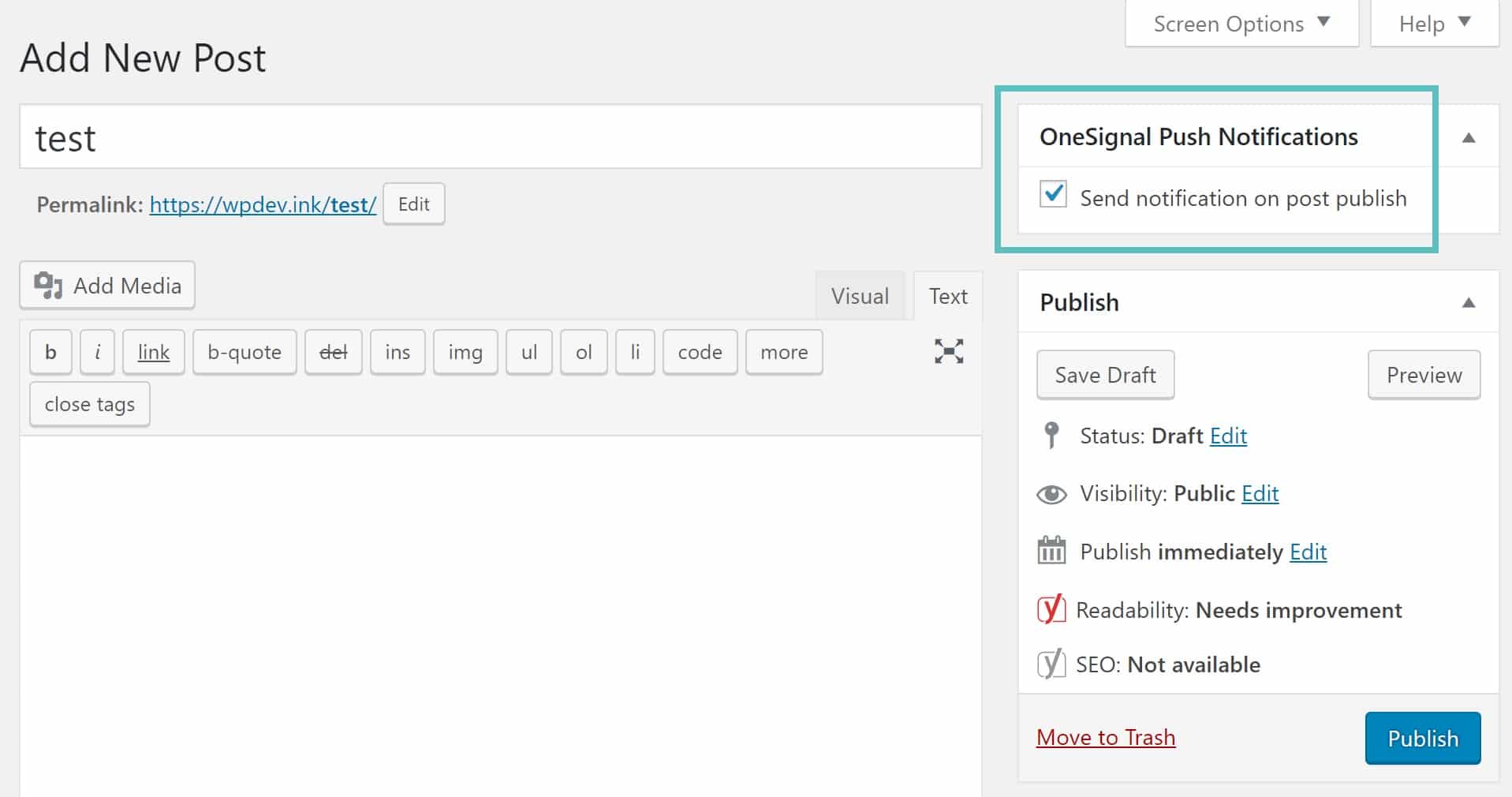This screenshot has width=1512, height=797.
Task: Collapse the Publish panel
Action: (x=1469, y=301)
